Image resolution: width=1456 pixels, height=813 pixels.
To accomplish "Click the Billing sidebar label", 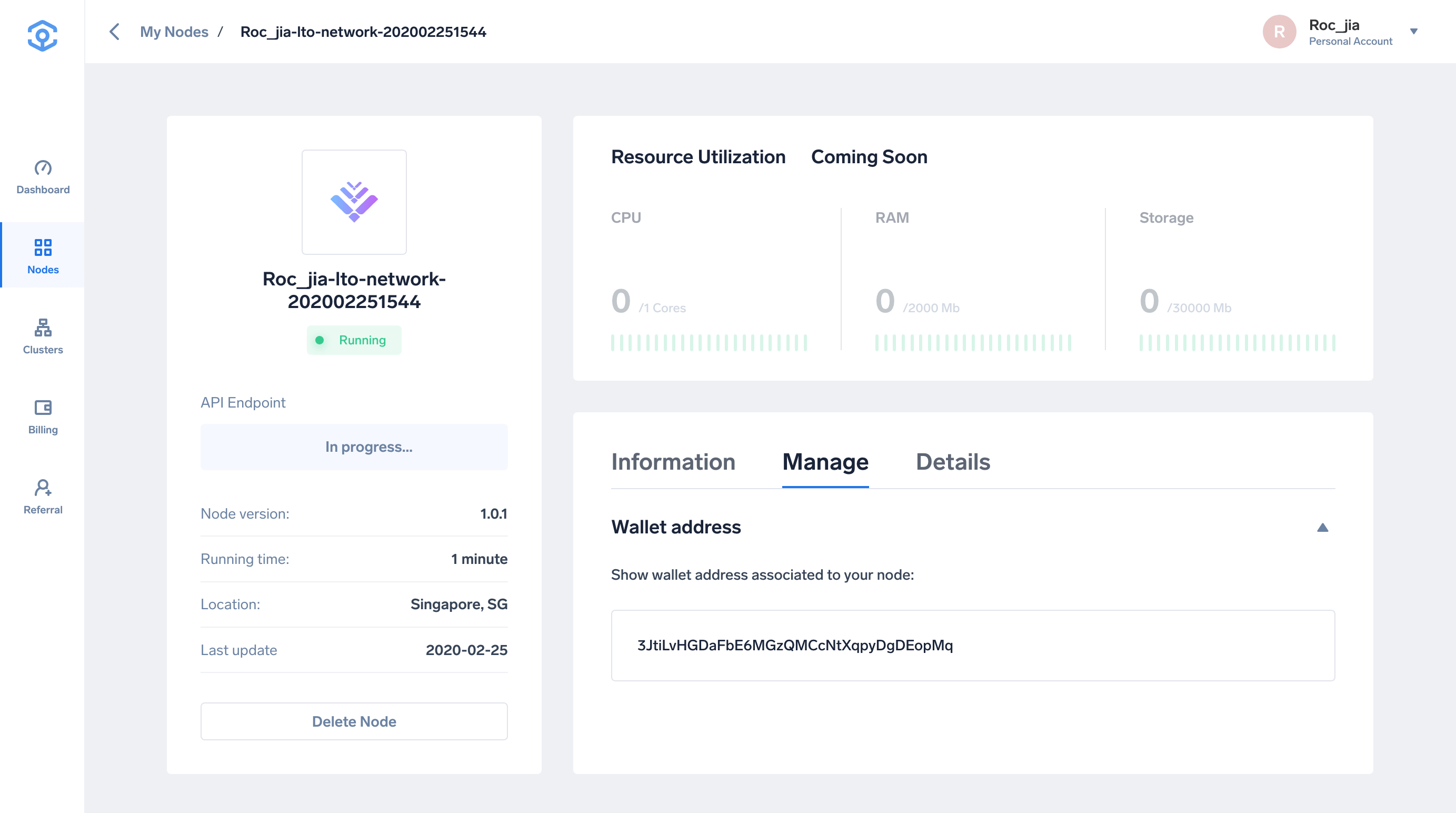I will [43, 430].
